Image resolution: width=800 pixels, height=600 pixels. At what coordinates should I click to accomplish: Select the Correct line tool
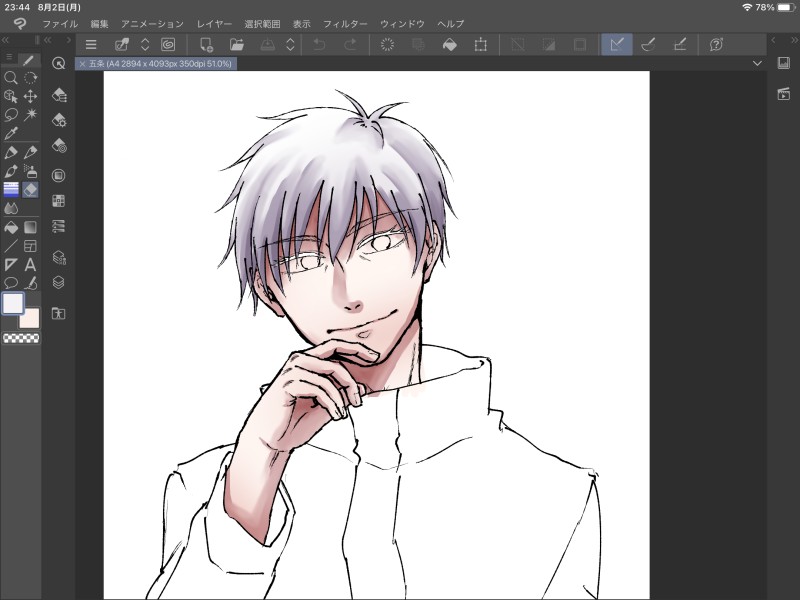(x=31, y=283)
